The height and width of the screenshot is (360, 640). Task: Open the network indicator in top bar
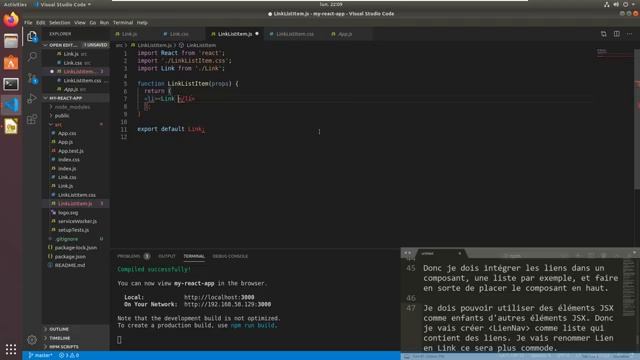click(x=607, y=4)
